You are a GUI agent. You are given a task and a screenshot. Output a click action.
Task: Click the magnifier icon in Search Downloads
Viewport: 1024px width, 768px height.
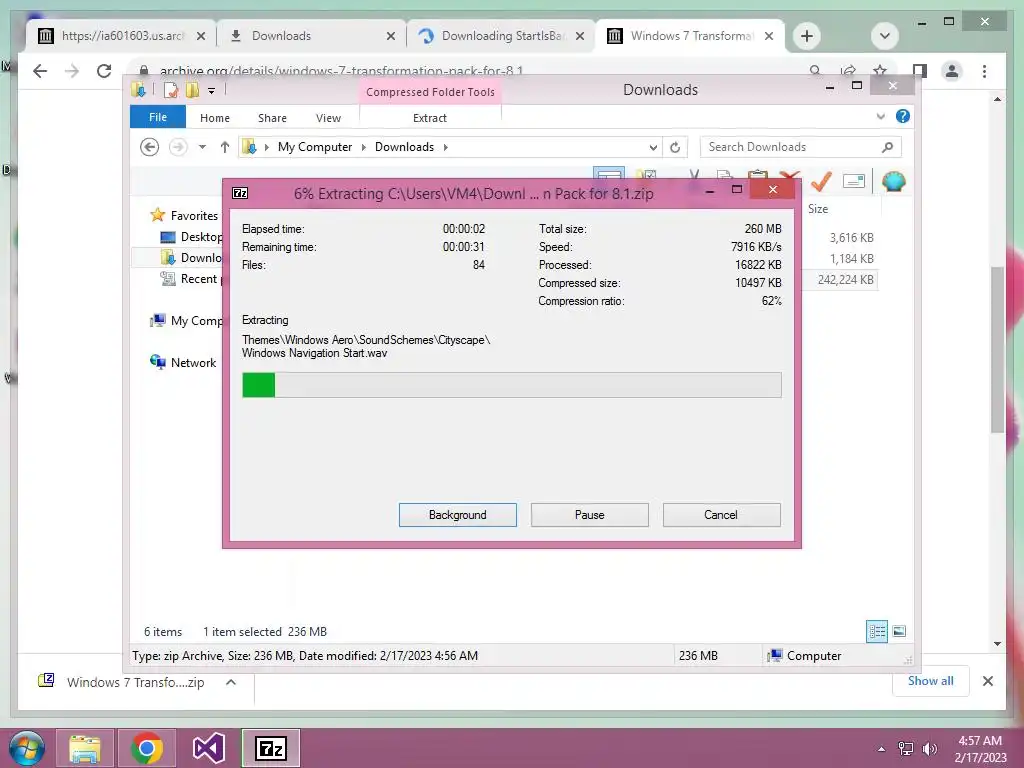(888, 147)
